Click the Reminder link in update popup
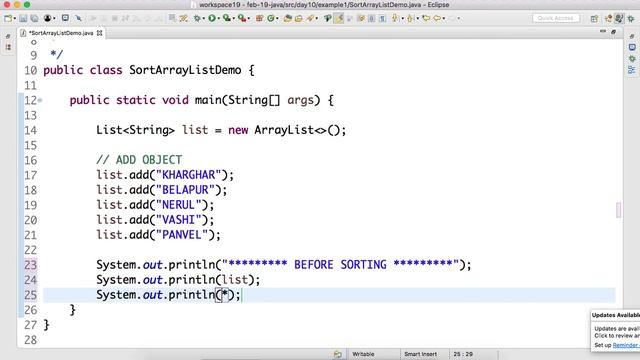Screen dimensions: 640x360 [x=626, y=345]
